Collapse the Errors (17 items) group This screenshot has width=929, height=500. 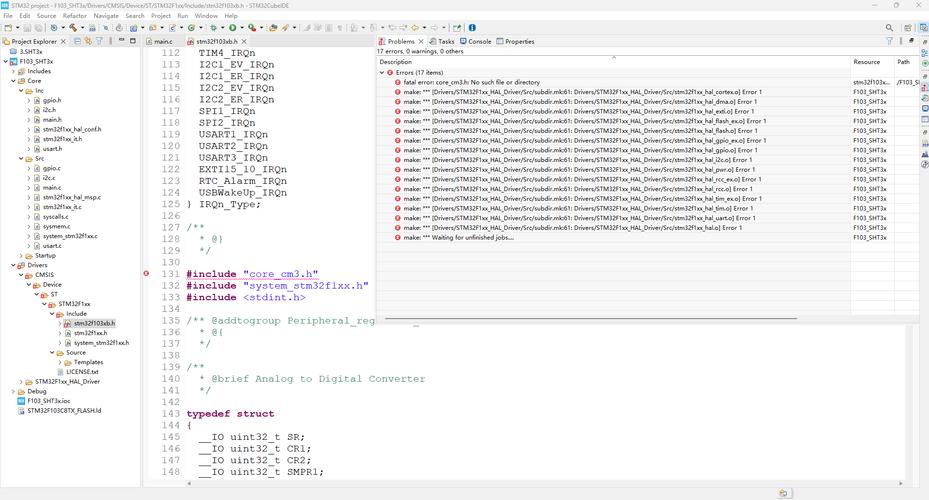[382, 72]
